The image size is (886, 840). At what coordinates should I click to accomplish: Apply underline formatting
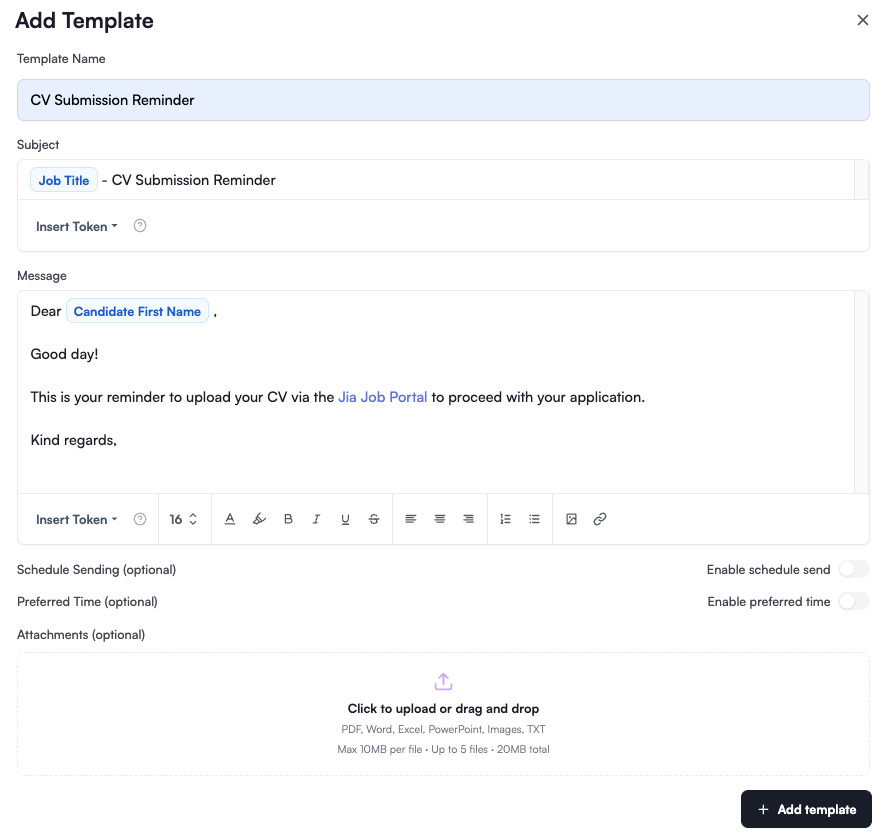344,519
